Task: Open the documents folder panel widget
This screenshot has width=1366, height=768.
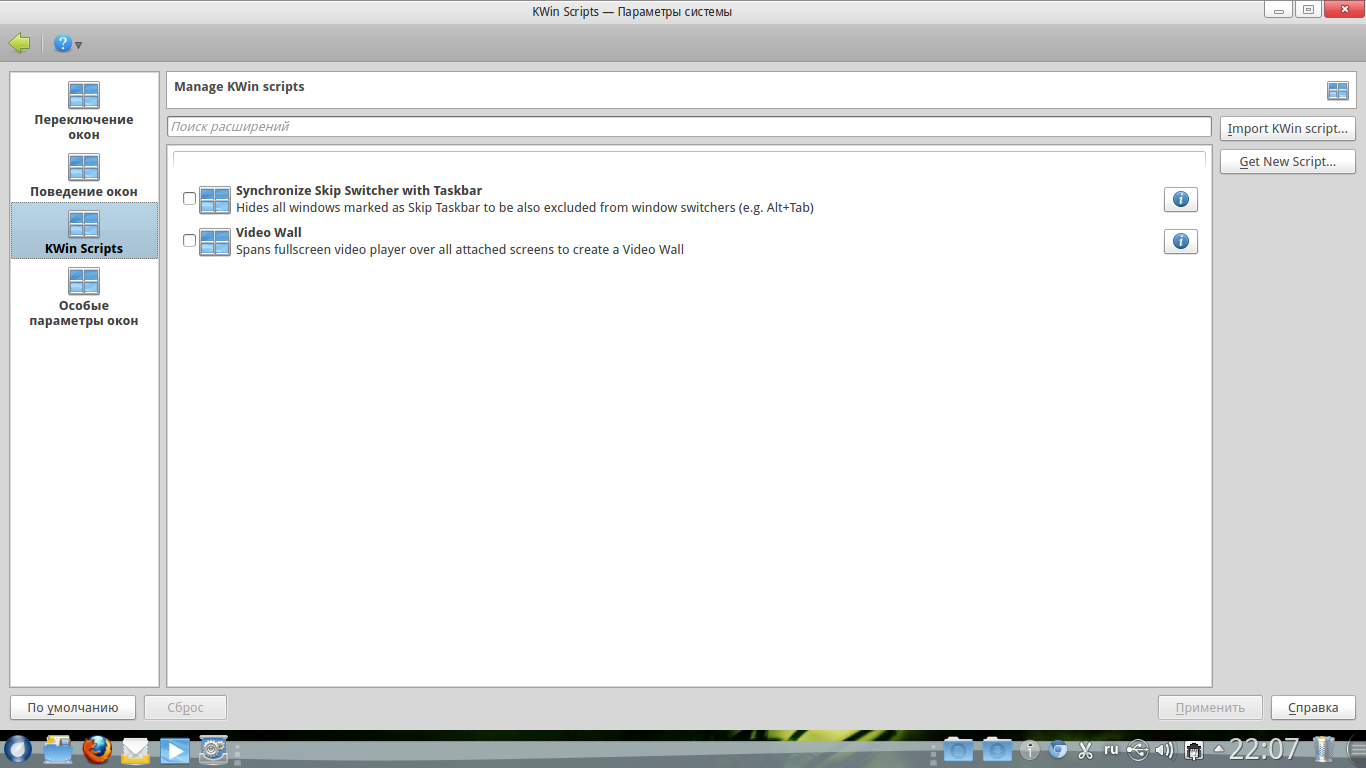Action: (958, 749)
